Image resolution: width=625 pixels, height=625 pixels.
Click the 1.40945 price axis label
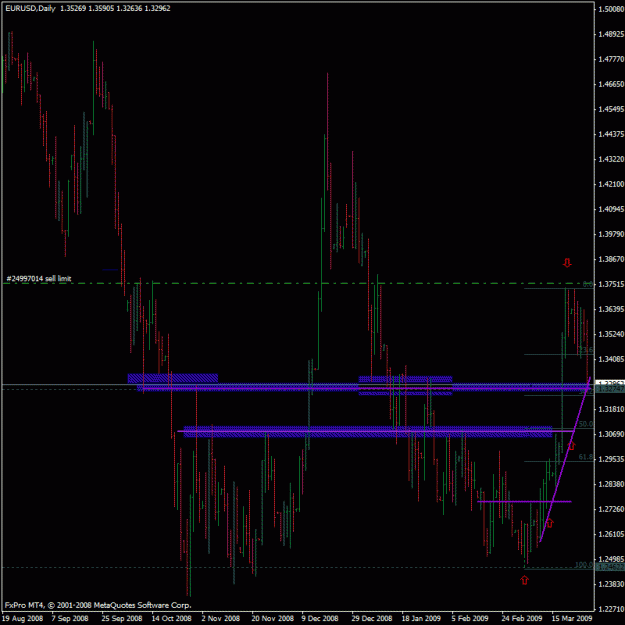[611, 209]
